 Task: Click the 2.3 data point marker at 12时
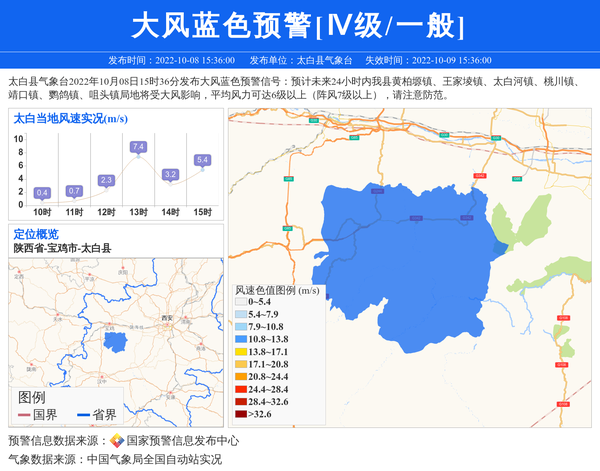pos(106,189)
